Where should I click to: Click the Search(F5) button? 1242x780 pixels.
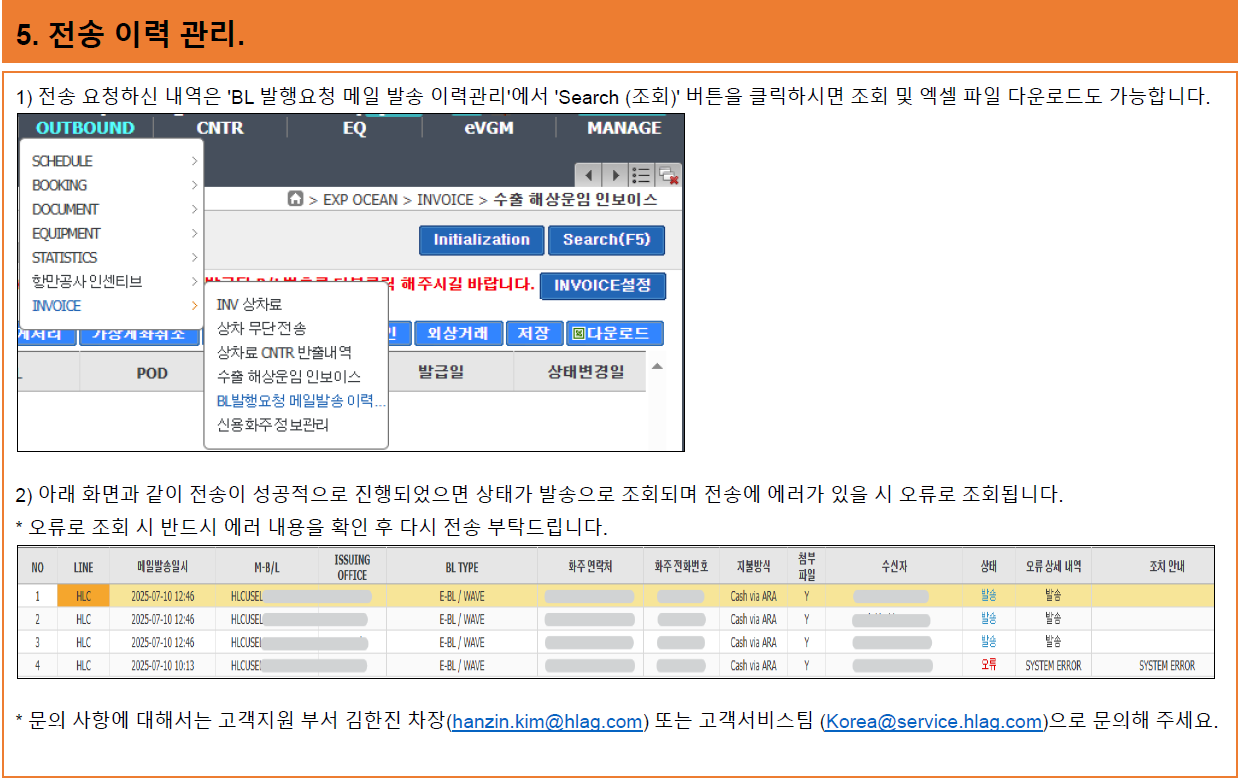click(x=607, y=240)
